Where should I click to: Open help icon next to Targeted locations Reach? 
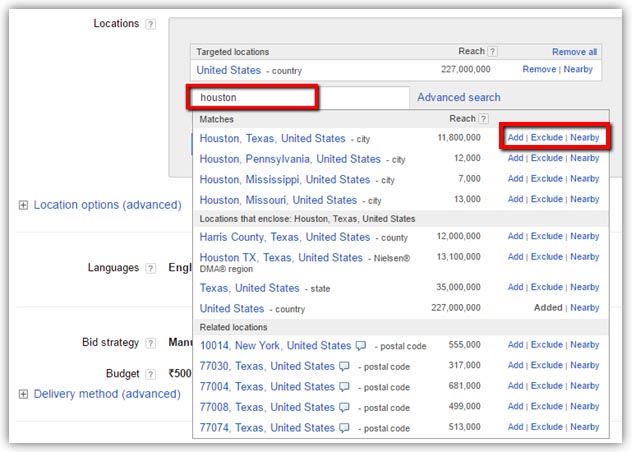click(492, 52)
